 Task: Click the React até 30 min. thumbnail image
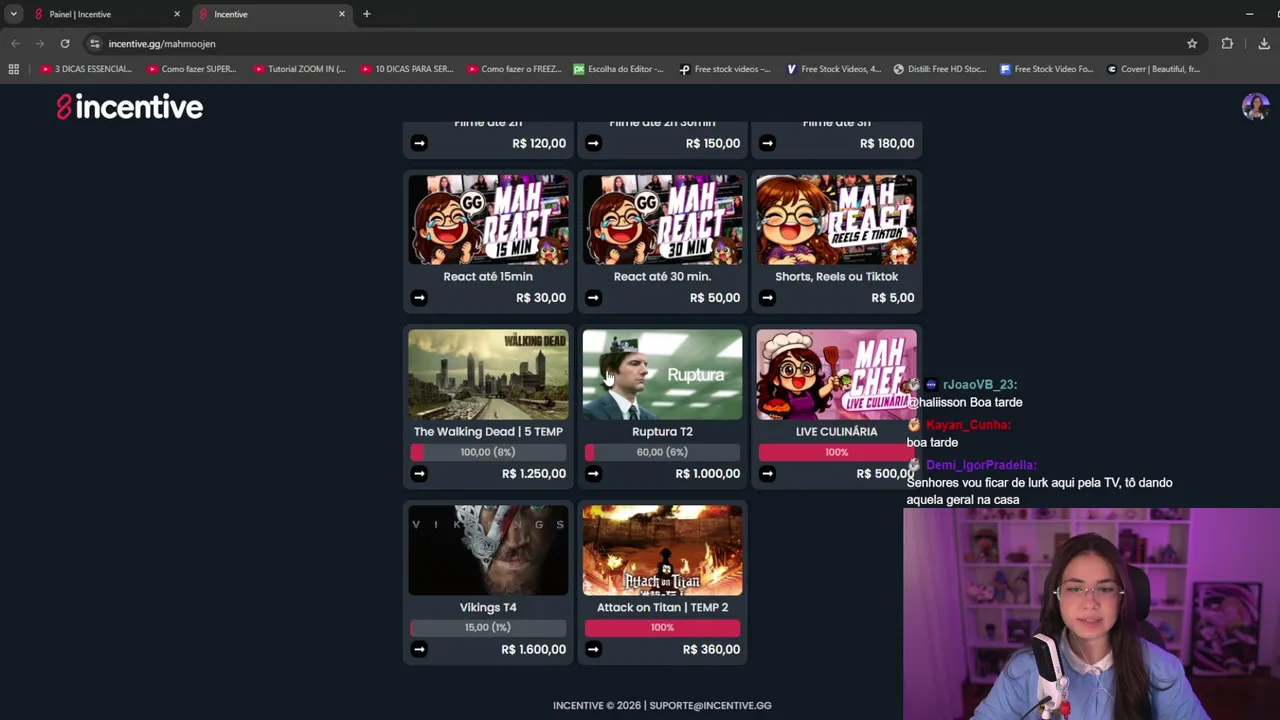(662, 220)
